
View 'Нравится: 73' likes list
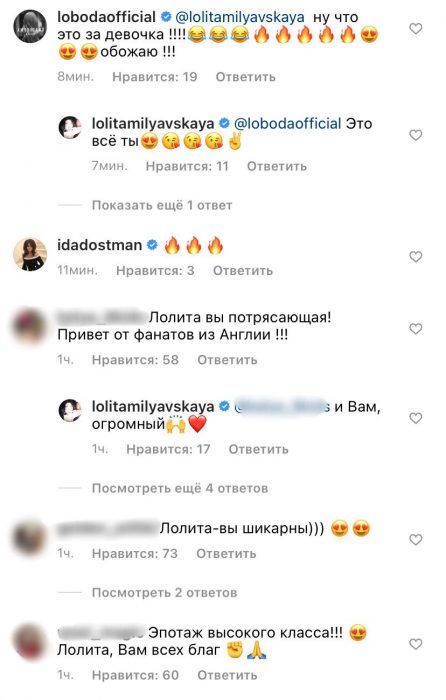(x=134, y=554)
